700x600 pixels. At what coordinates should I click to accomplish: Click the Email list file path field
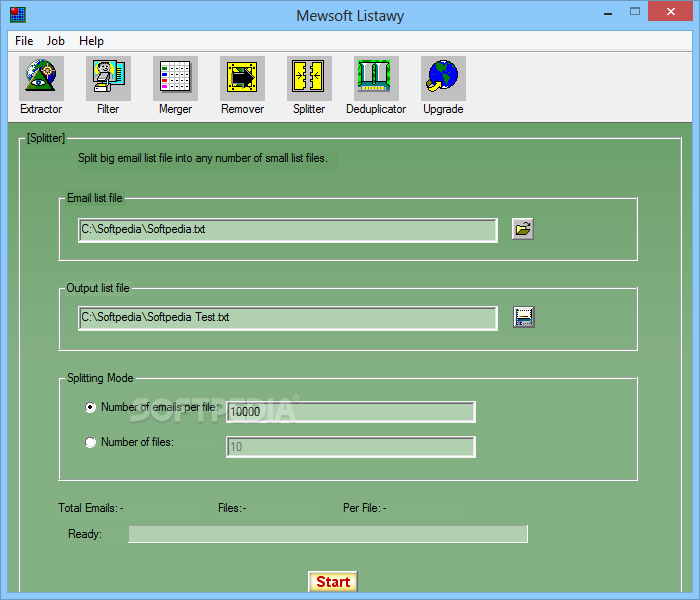(x=288, y=230)
